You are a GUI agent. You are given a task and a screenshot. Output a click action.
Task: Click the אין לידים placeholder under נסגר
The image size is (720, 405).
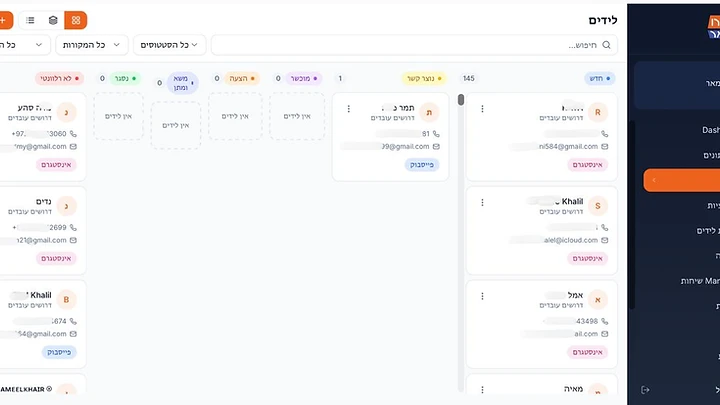click(x=118, y=116)
